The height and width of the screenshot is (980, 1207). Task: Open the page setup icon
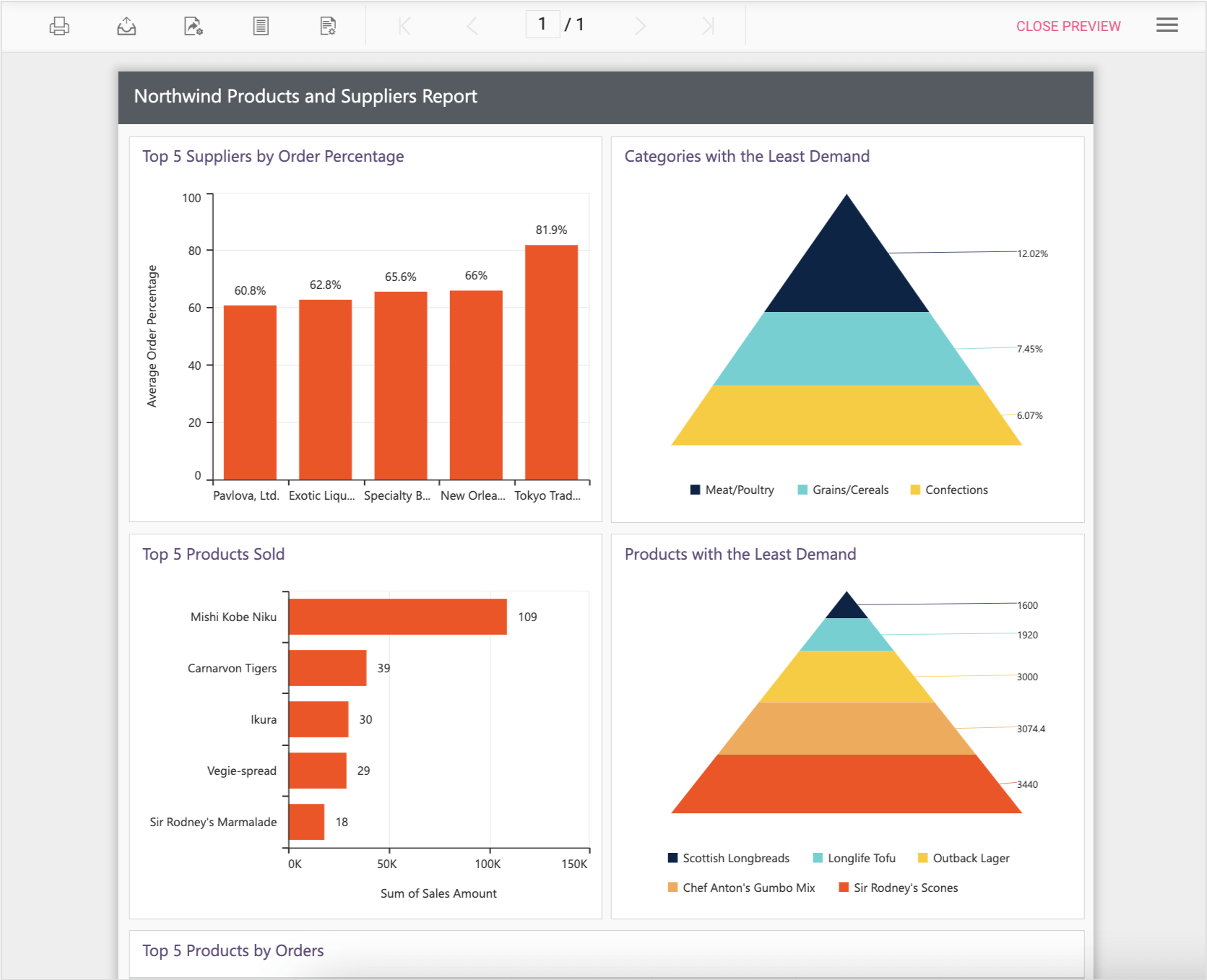(x=328, y=27)
